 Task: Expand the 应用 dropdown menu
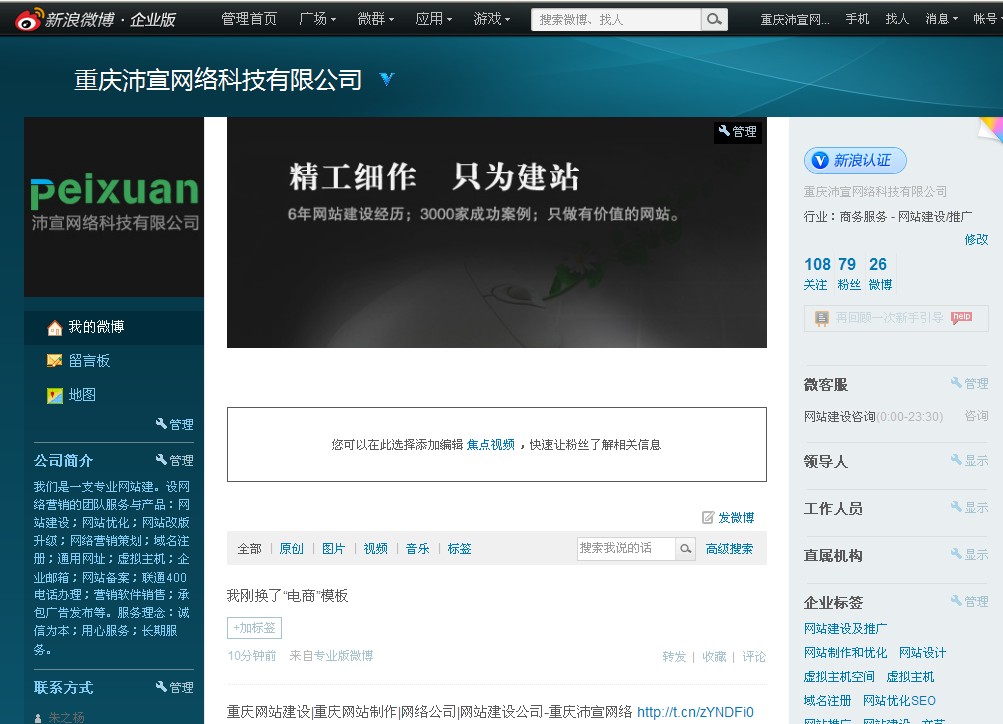433,19
